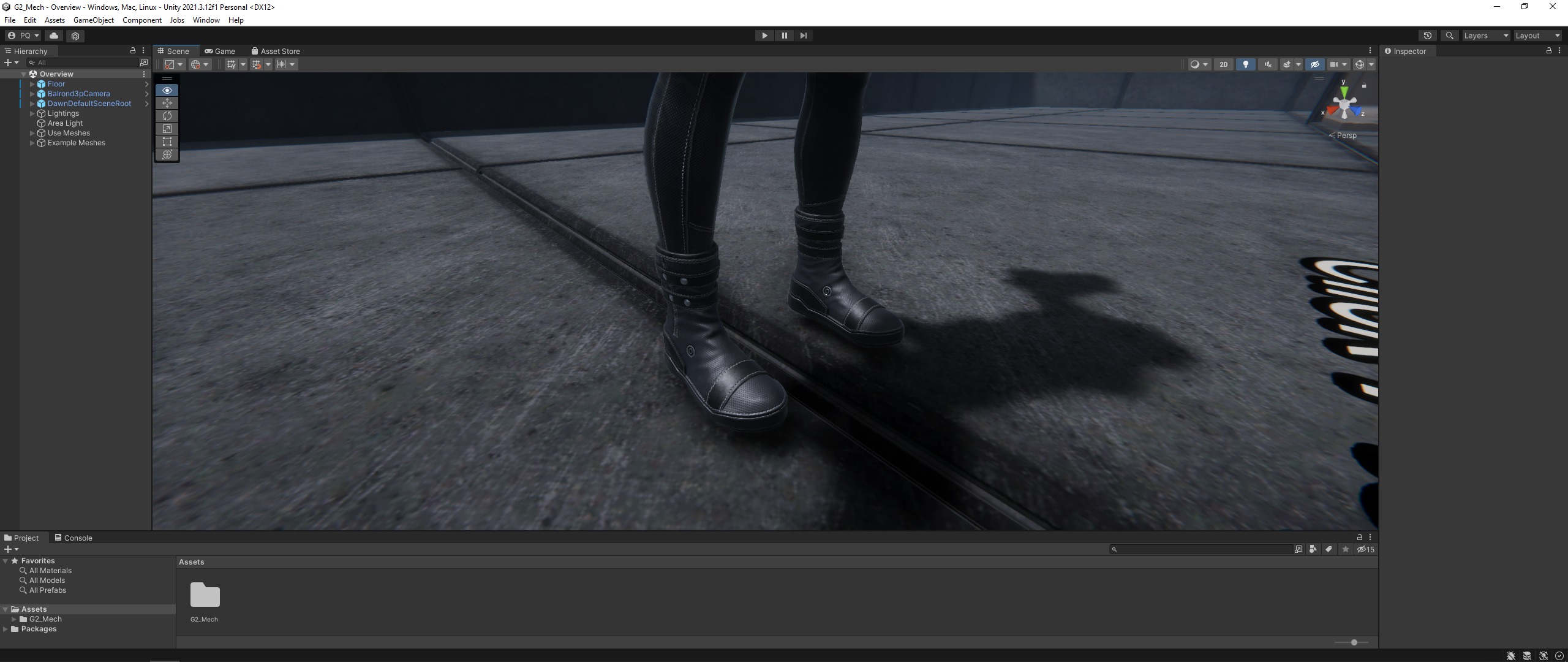The image size is (1568, 662).
Task: Select the Move tool in scene toolbar
Action: pyautogui.click(x=167, y=103)
